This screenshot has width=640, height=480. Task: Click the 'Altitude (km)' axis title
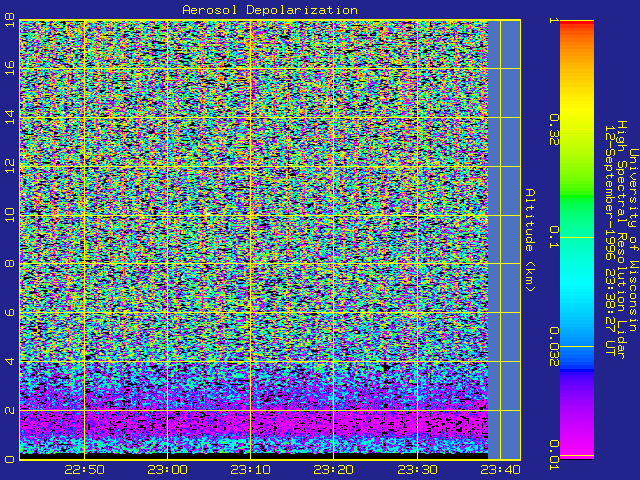click(x=530, y=240)
